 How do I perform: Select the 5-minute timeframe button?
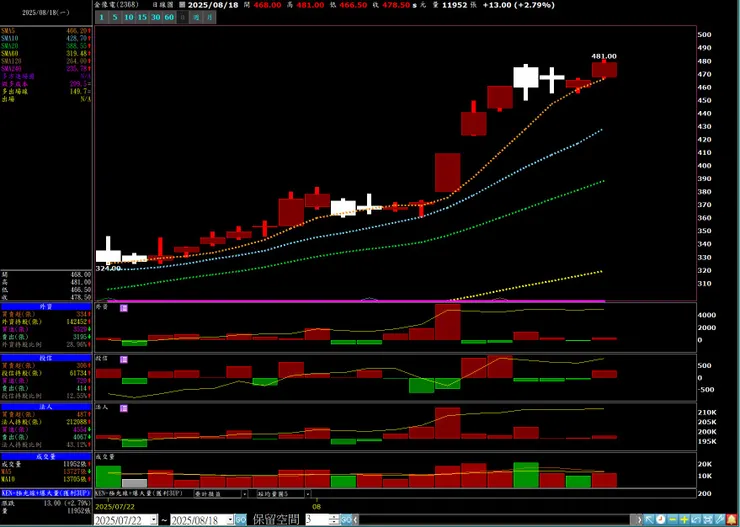coord(115,17)
